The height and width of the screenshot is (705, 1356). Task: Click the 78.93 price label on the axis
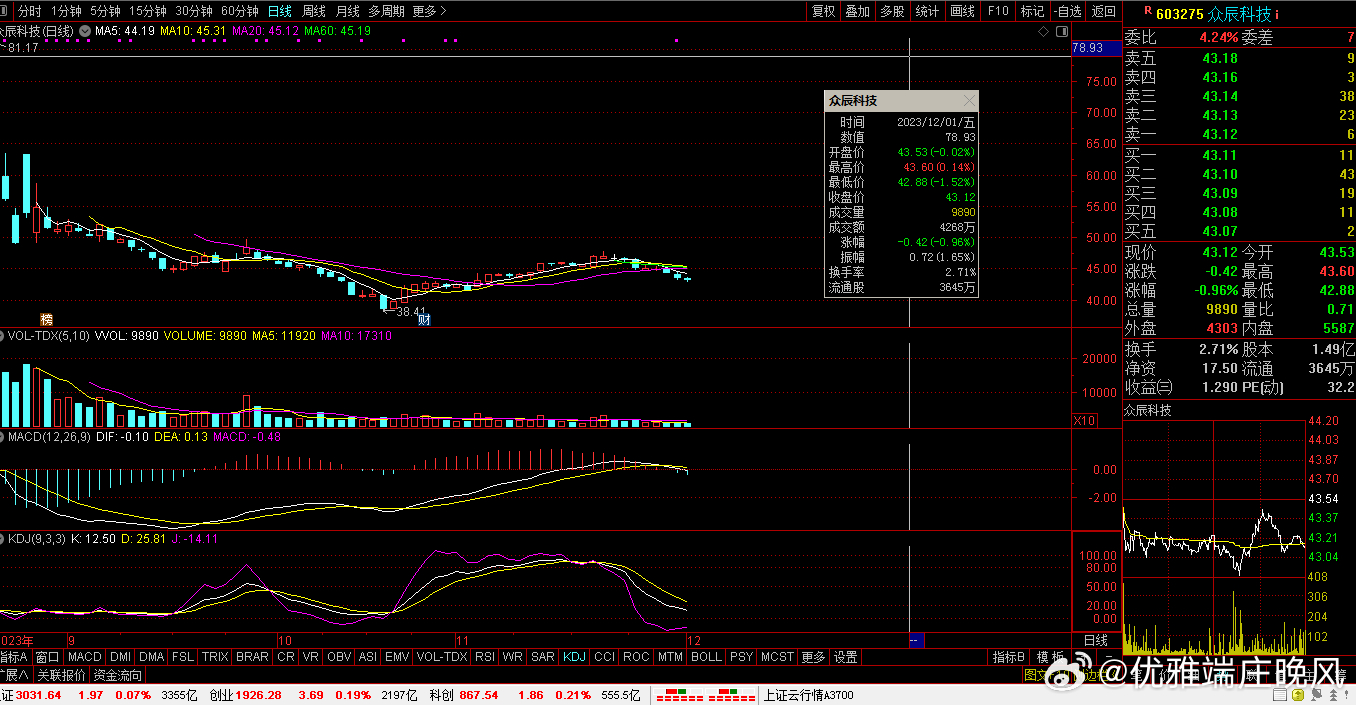1087,47
